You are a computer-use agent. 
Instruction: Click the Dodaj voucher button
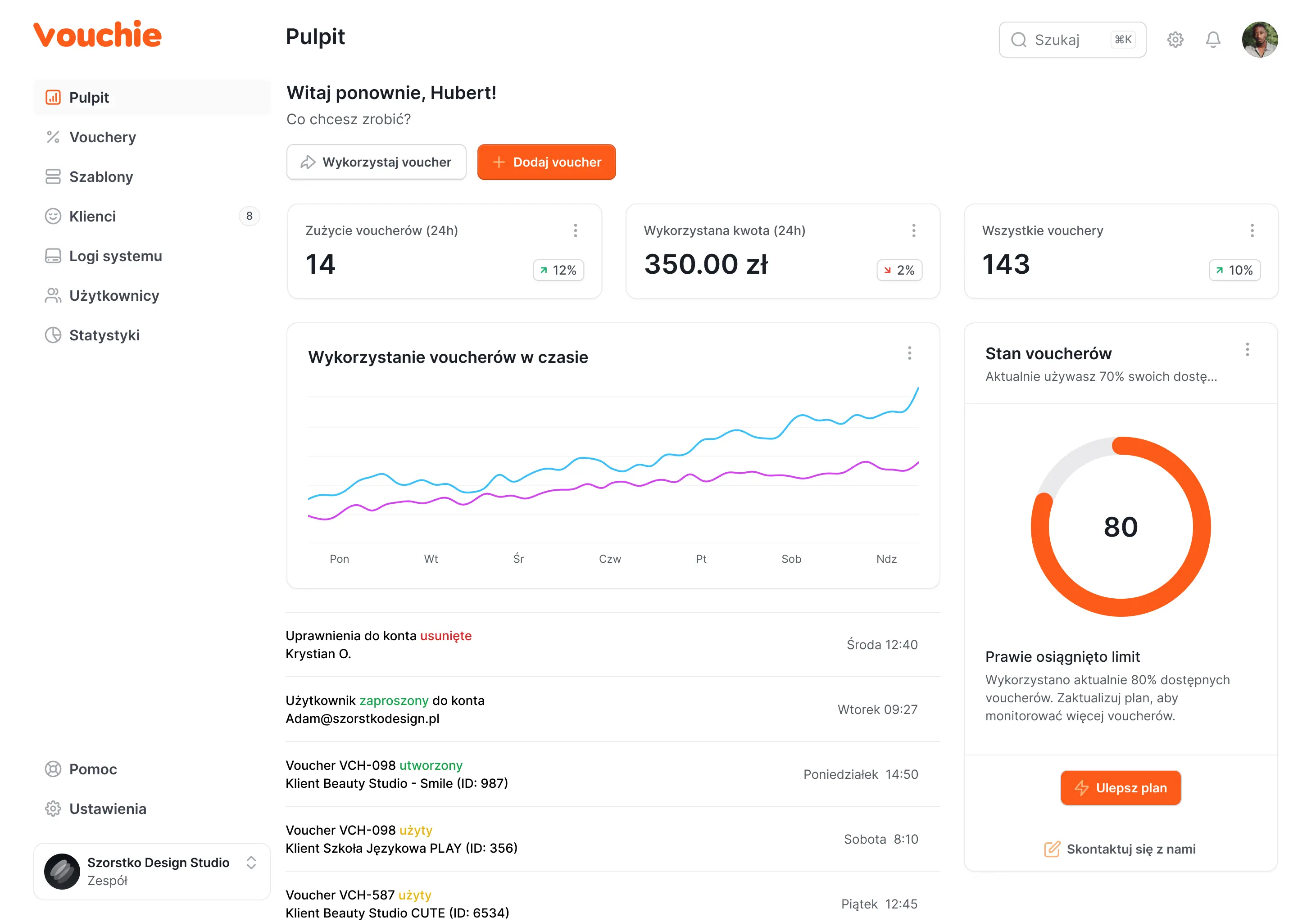(546, 162)
